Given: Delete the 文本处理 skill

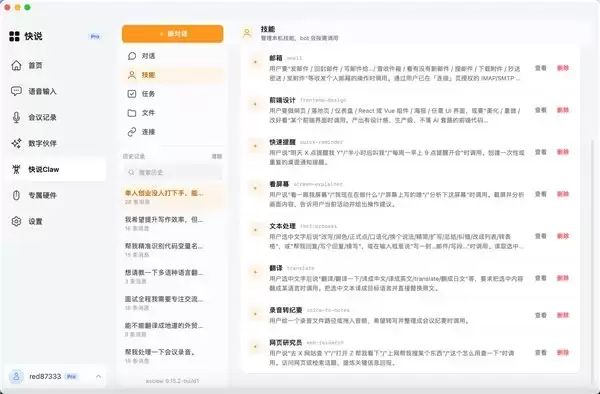Looking at the screenshot, I should point(562,236).
